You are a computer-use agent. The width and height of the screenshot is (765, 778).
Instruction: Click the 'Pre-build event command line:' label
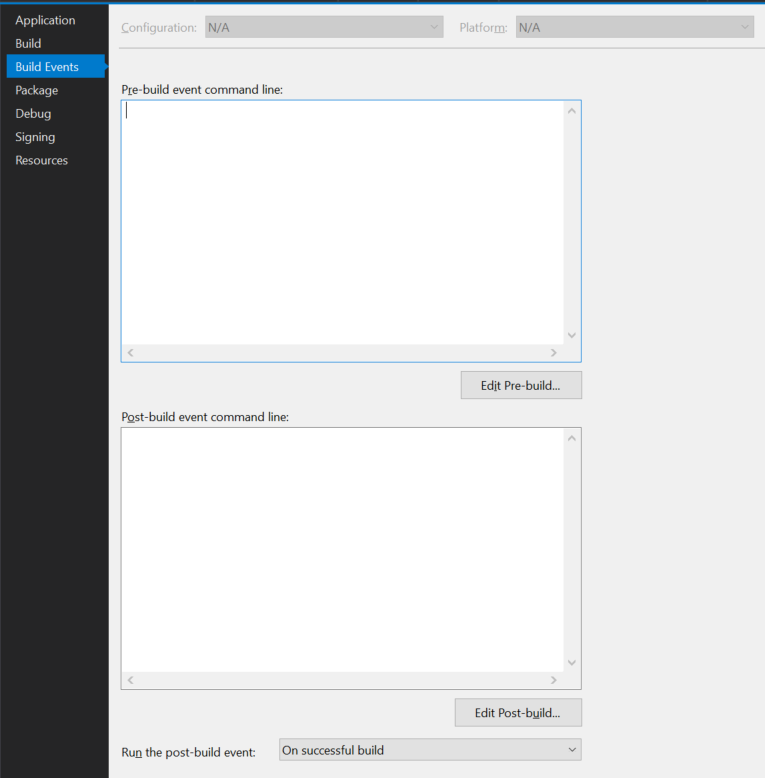(x=202, y=89)
